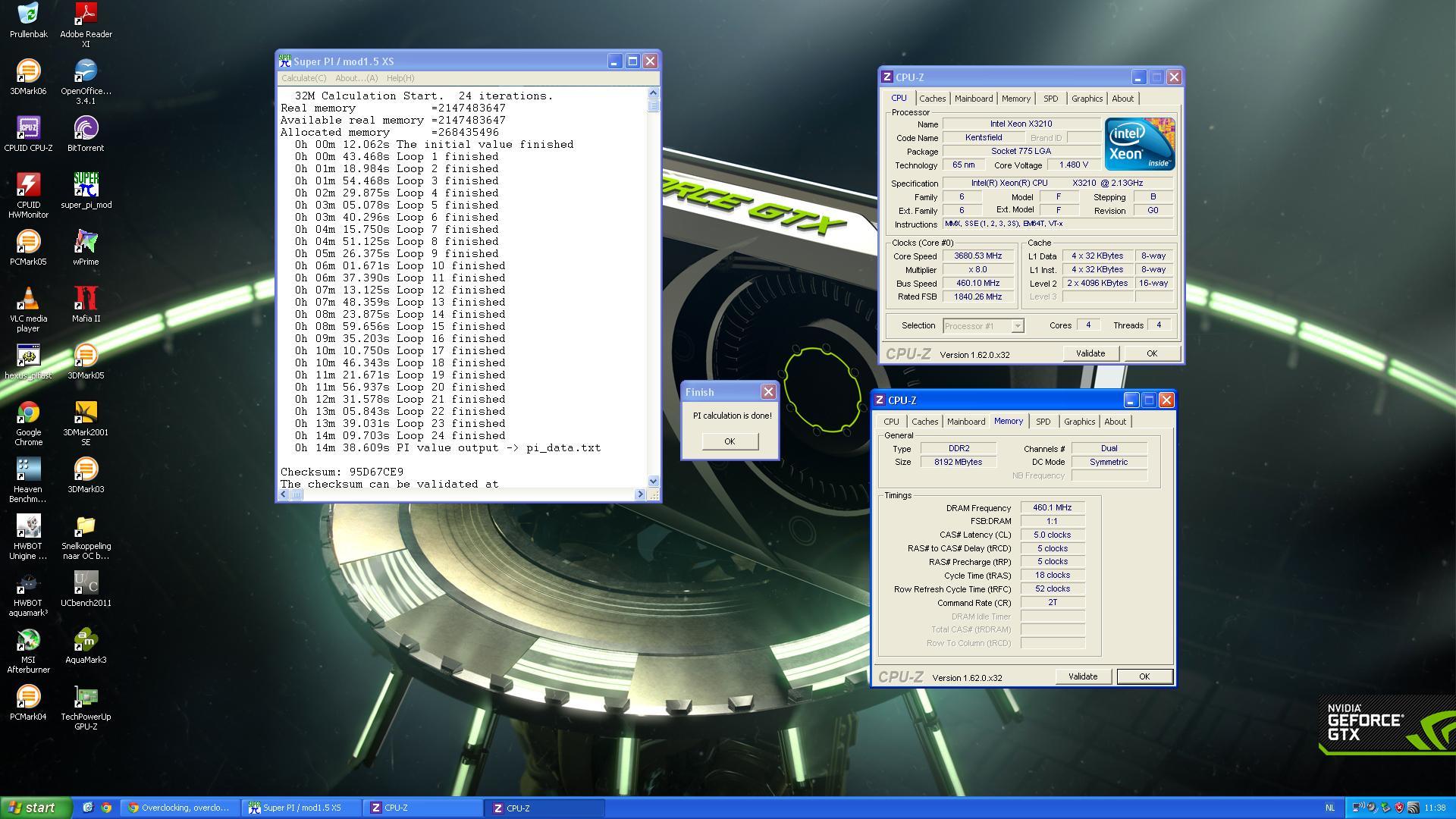This screenshot has height=819, width=1456.
Task: Open hexus_pifast desktop icon
Action: coord(28,361)
